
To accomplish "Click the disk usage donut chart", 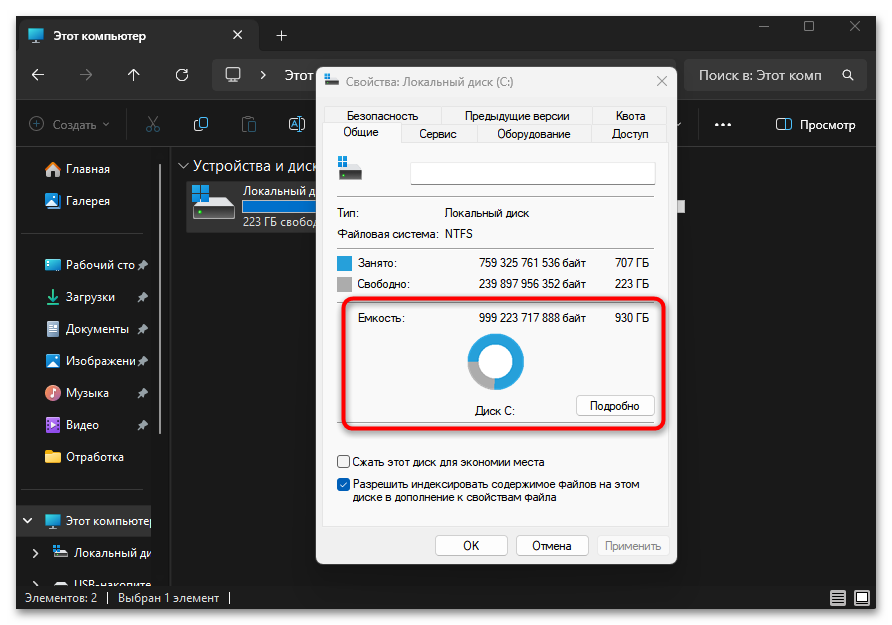I will coord(495,362).
